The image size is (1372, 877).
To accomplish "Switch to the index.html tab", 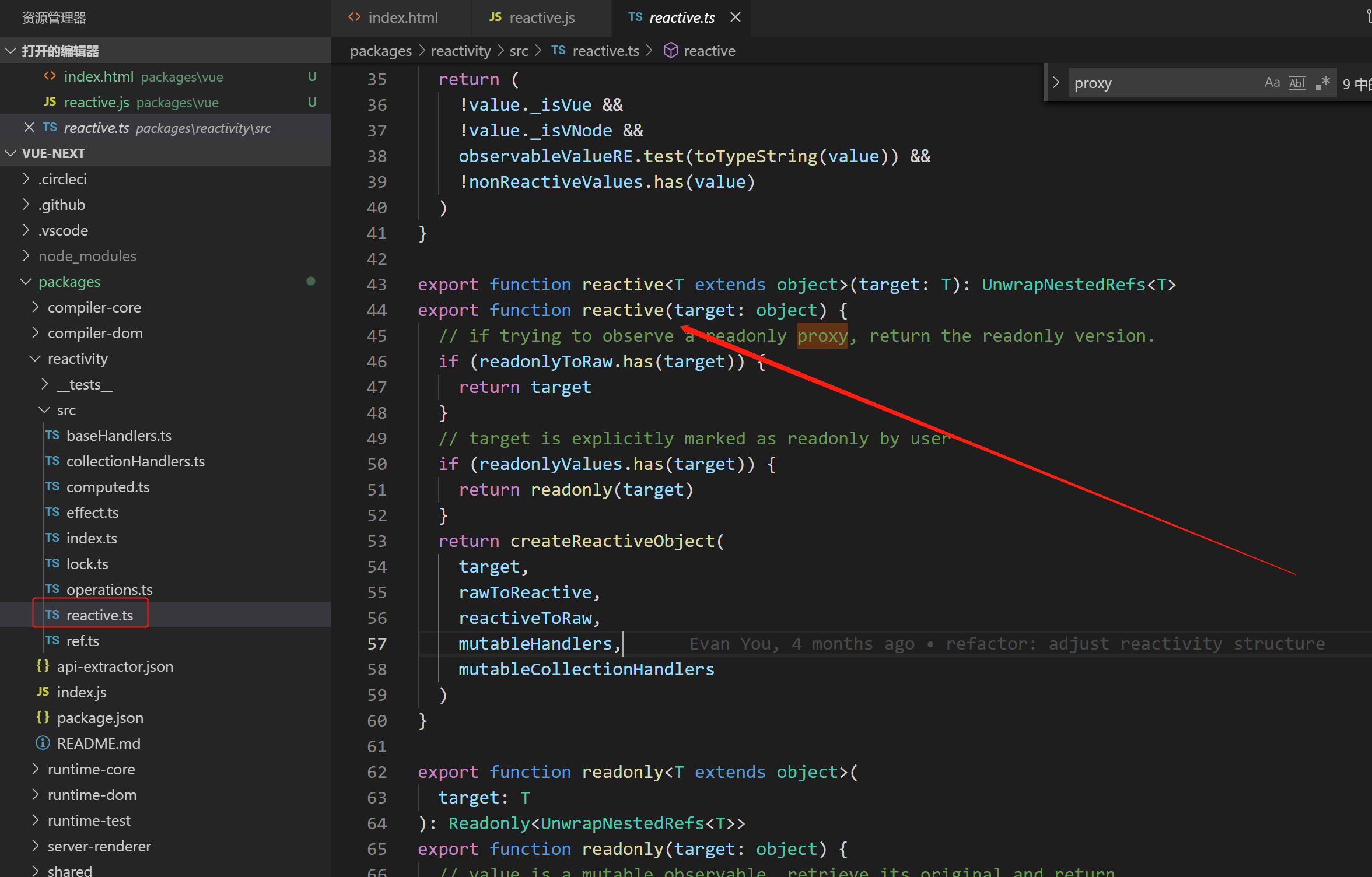I will pos(401,18).
